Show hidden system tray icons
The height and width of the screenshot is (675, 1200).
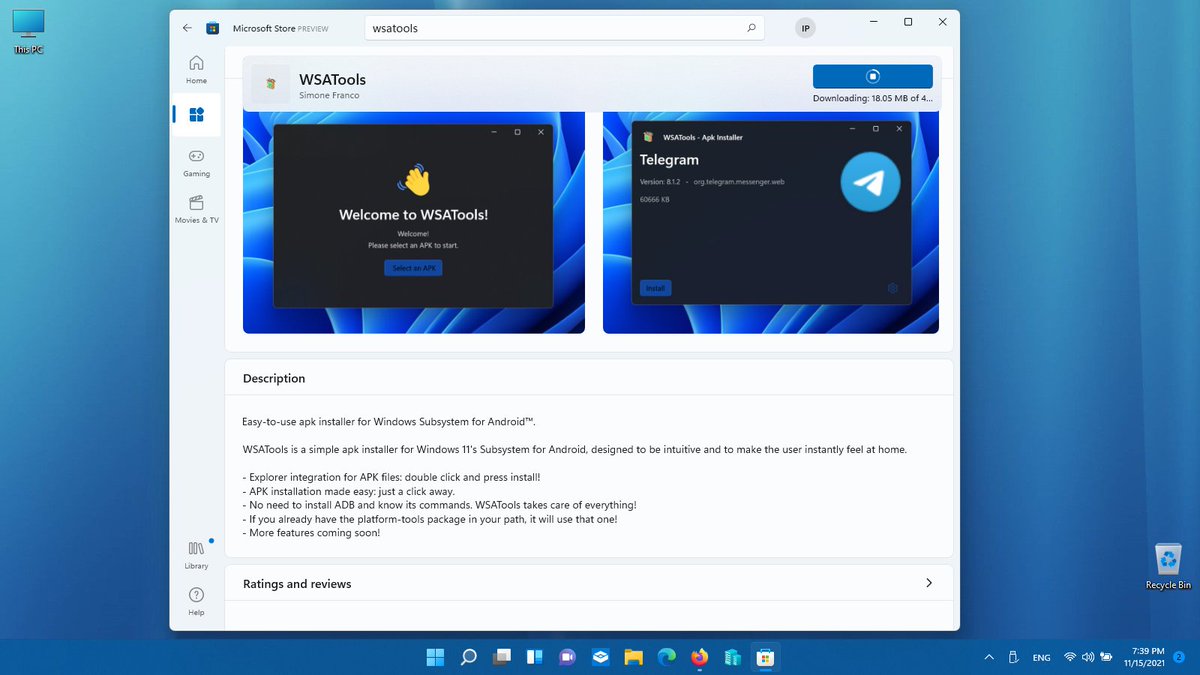(x=989, y=657)
